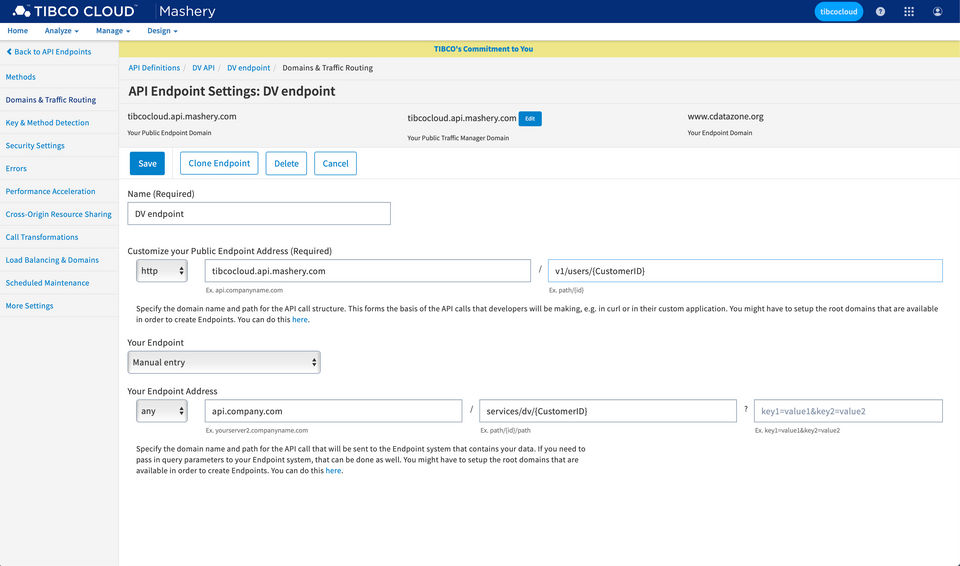Image resolution: width=960 pixels, height=566 pixels.
Task: Open TIBCO's Commitment to You banner
Action: point(483,49)
